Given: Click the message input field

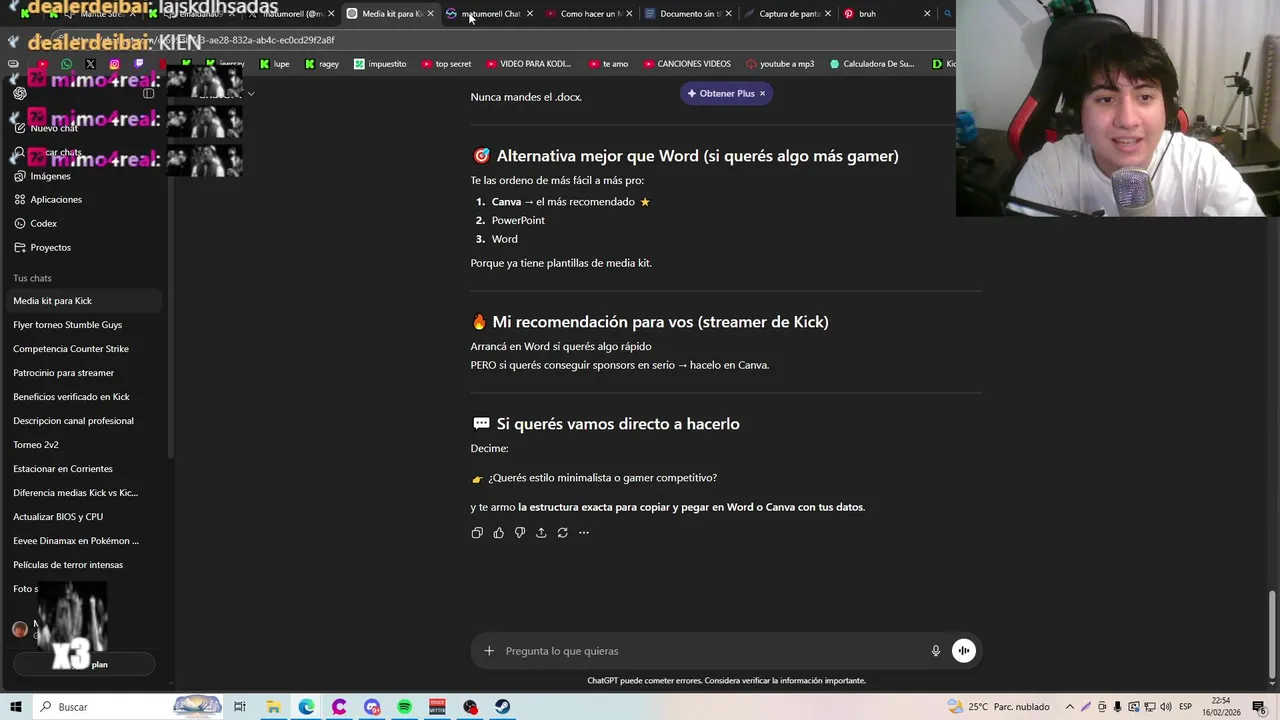Looking at the screenshot, I should 713,651.
